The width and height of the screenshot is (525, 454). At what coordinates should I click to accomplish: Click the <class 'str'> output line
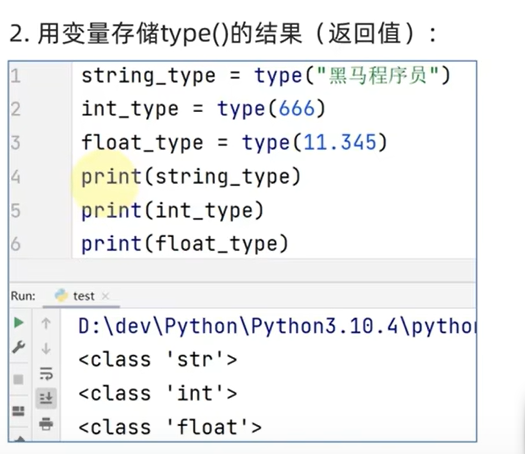158,360
